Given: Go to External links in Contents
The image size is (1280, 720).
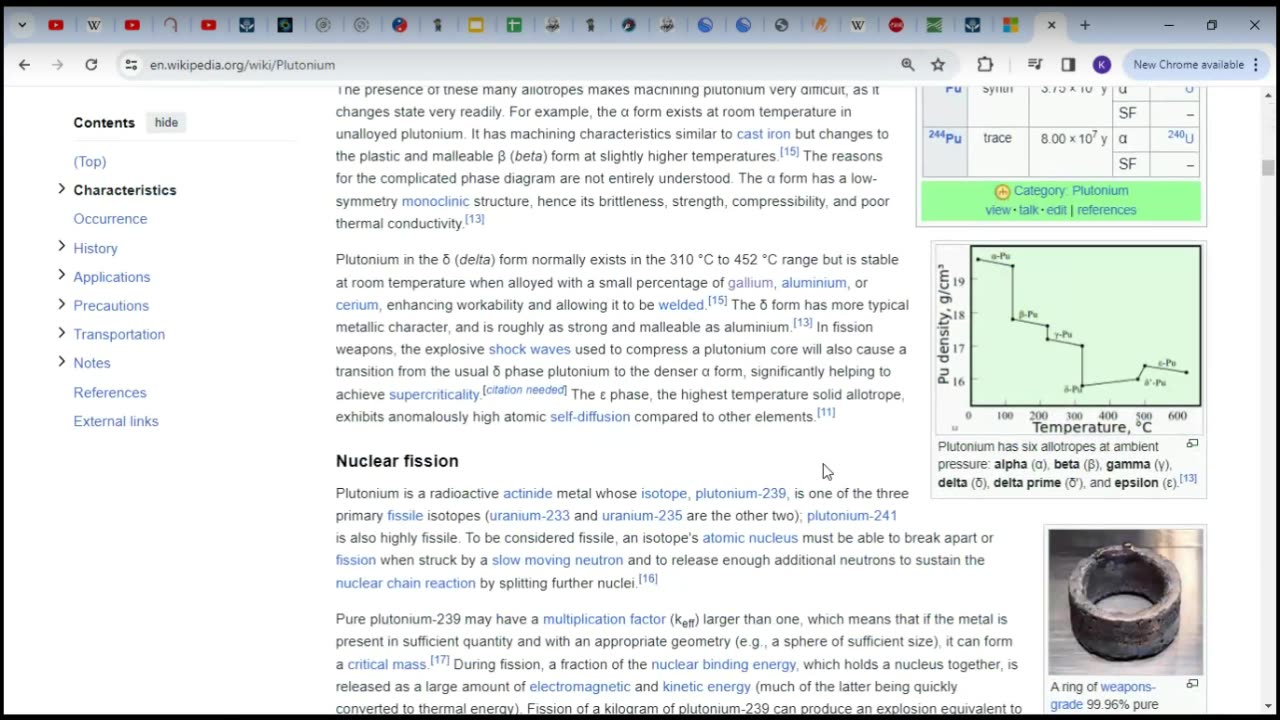Looking at the screenshot, I should [x=116, y=421].
